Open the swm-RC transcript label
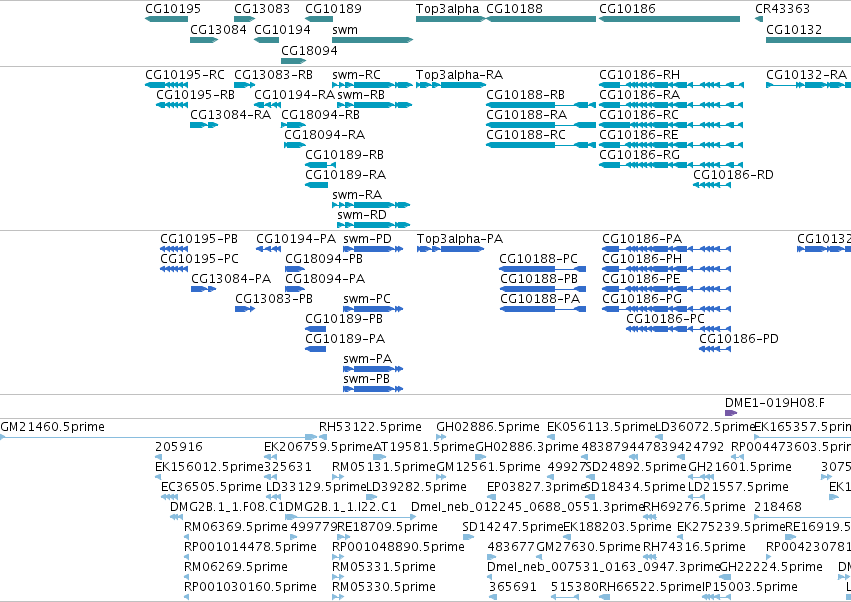Viewport: 851px width, 602px height. 356,74
